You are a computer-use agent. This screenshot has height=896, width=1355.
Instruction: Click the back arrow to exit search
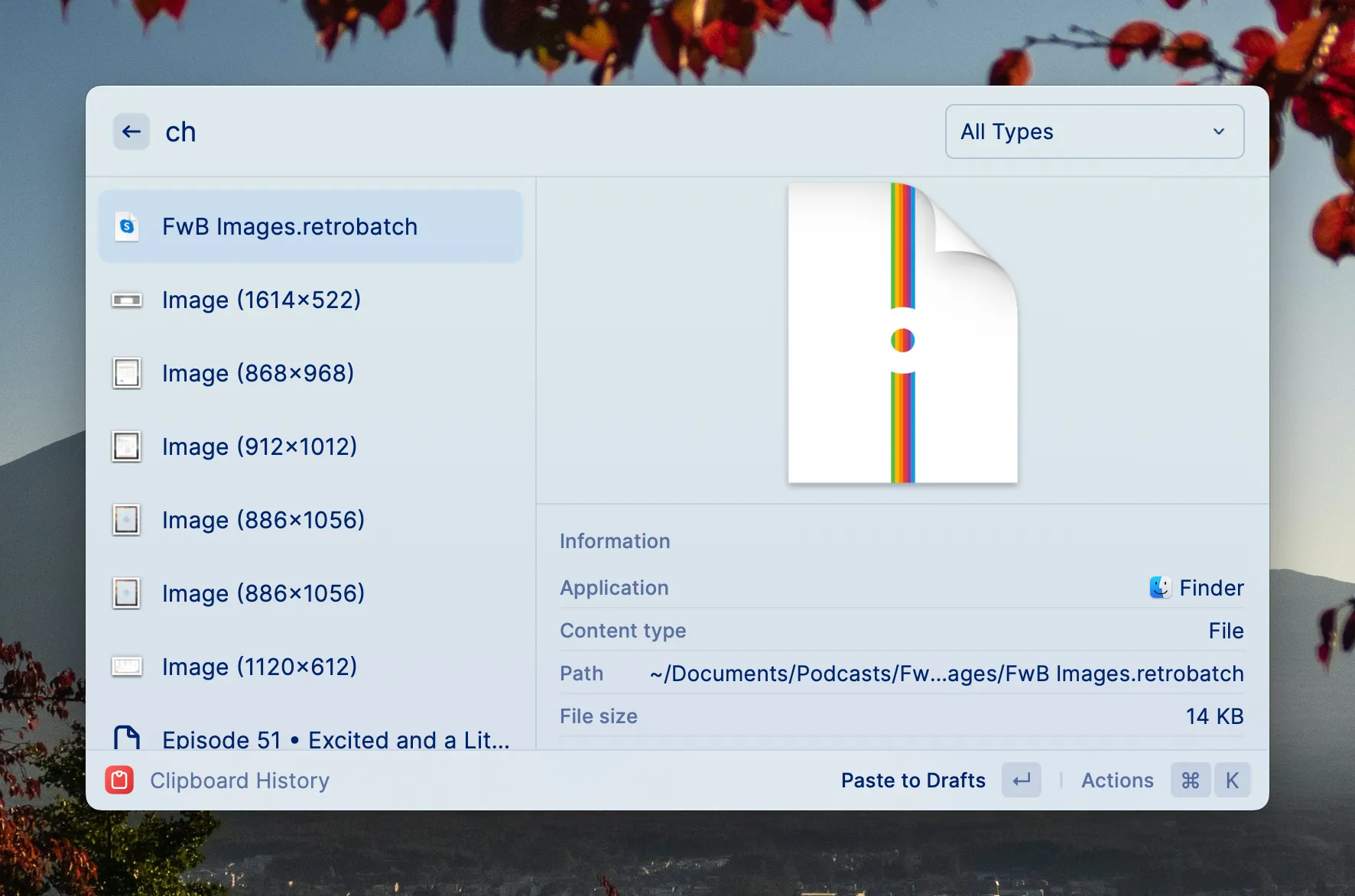131,131
